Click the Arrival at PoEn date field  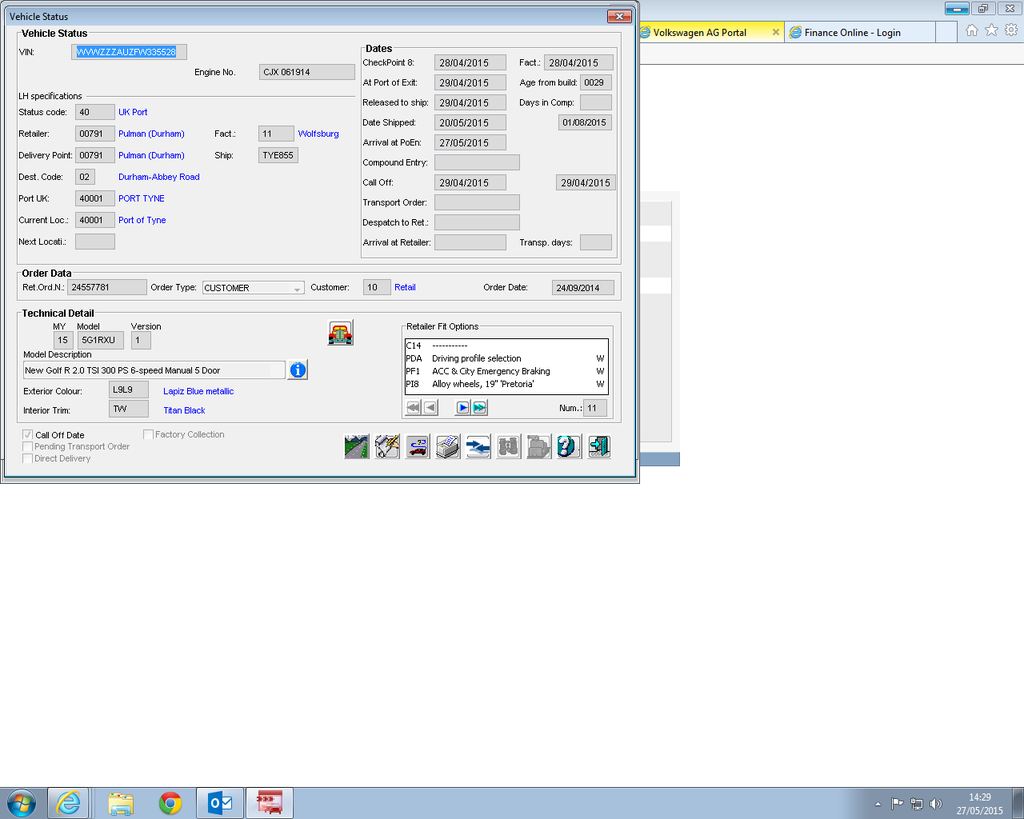[x=470, y=142]
